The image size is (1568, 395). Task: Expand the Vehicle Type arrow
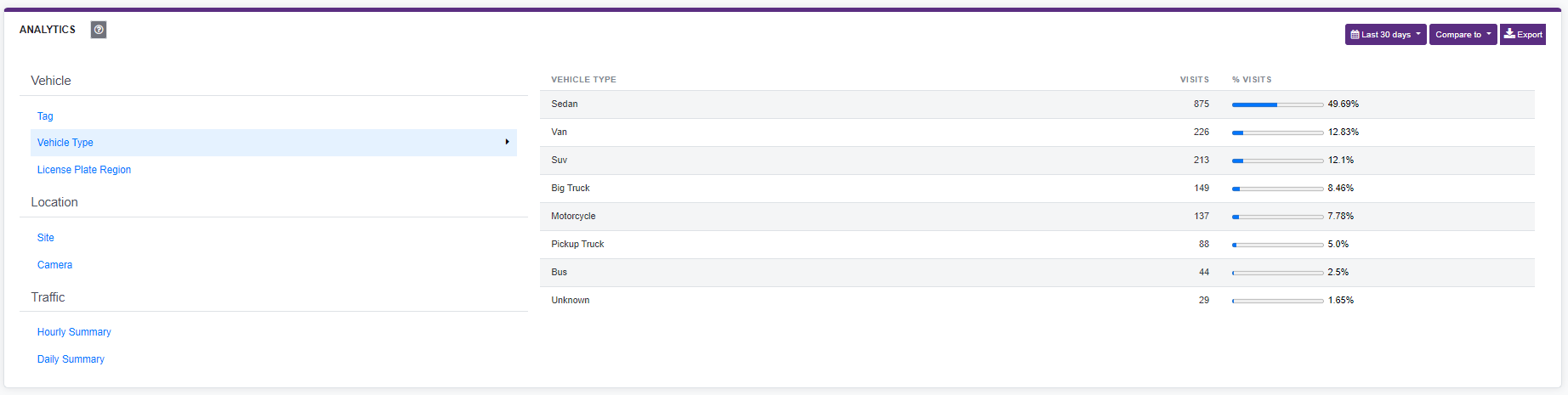pyautogui.click(x=507, y=142)
